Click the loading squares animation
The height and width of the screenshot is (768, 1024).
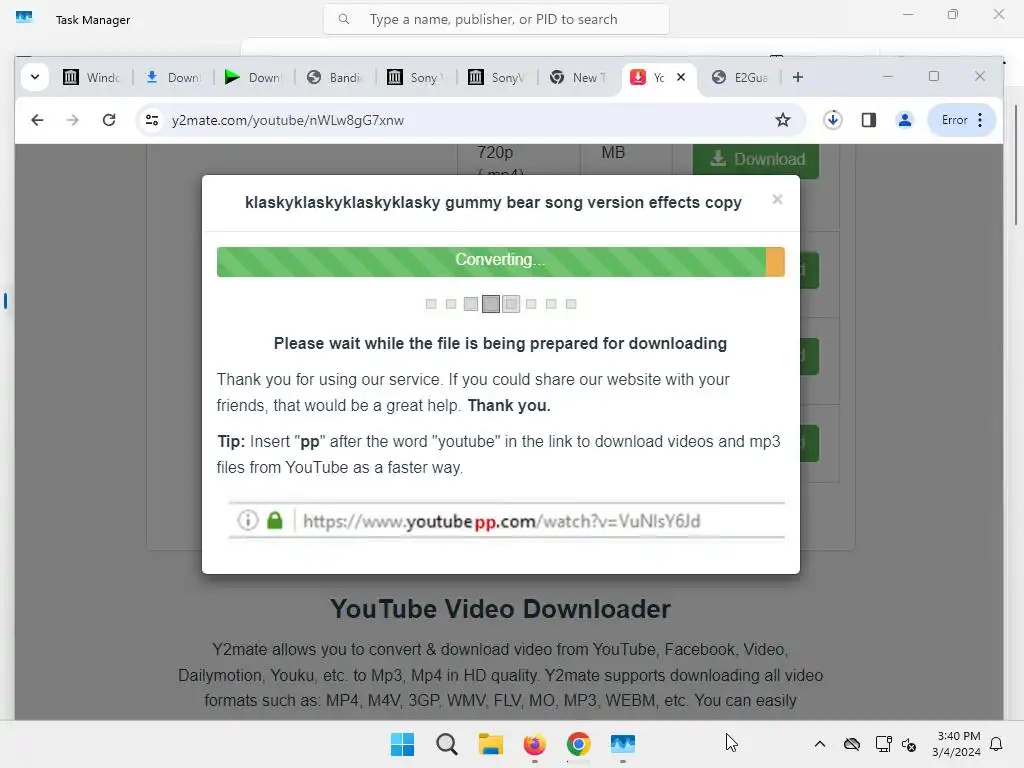[x=501, y=304]
